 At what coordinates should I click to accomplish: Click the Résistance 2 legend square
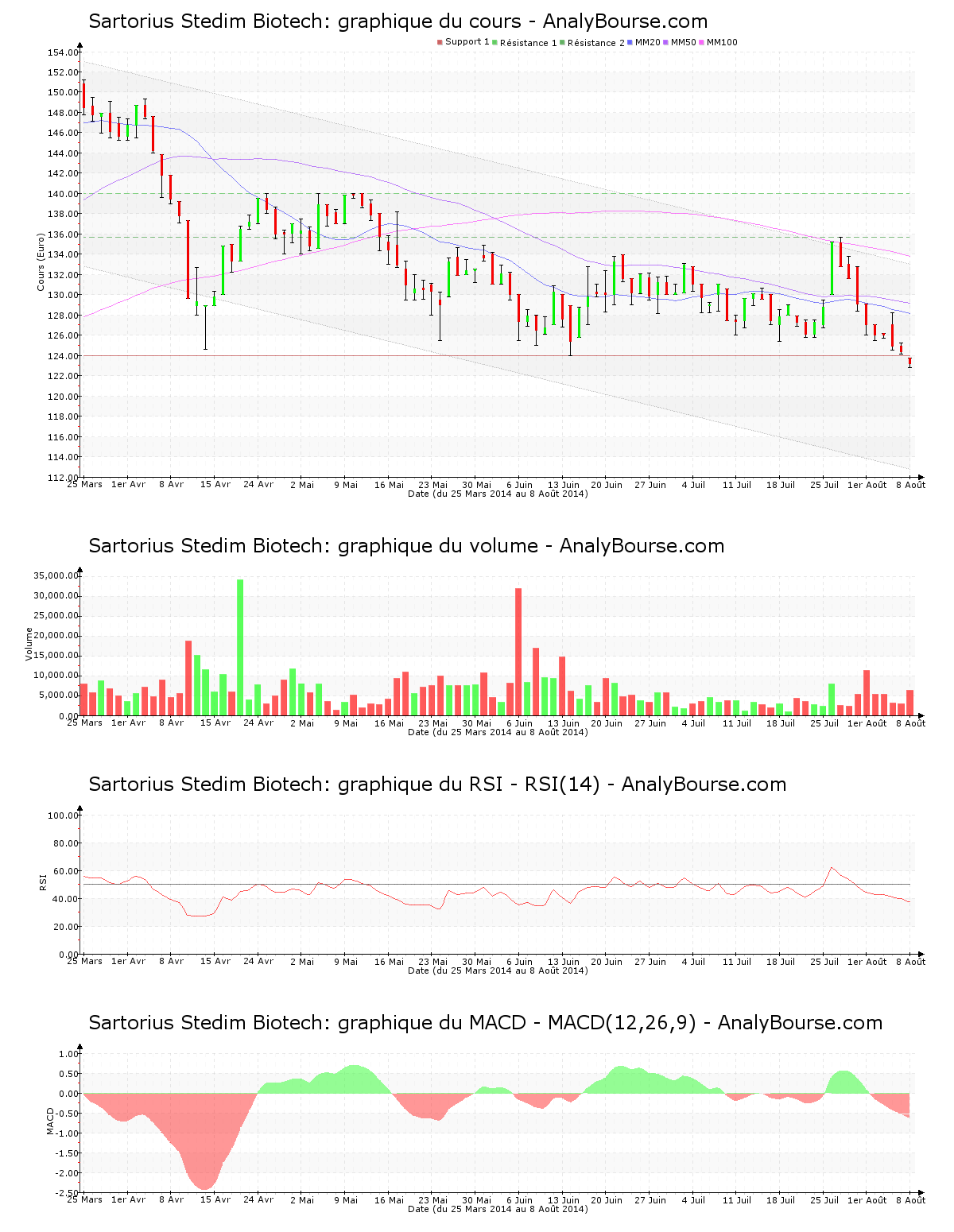[563, 42]
